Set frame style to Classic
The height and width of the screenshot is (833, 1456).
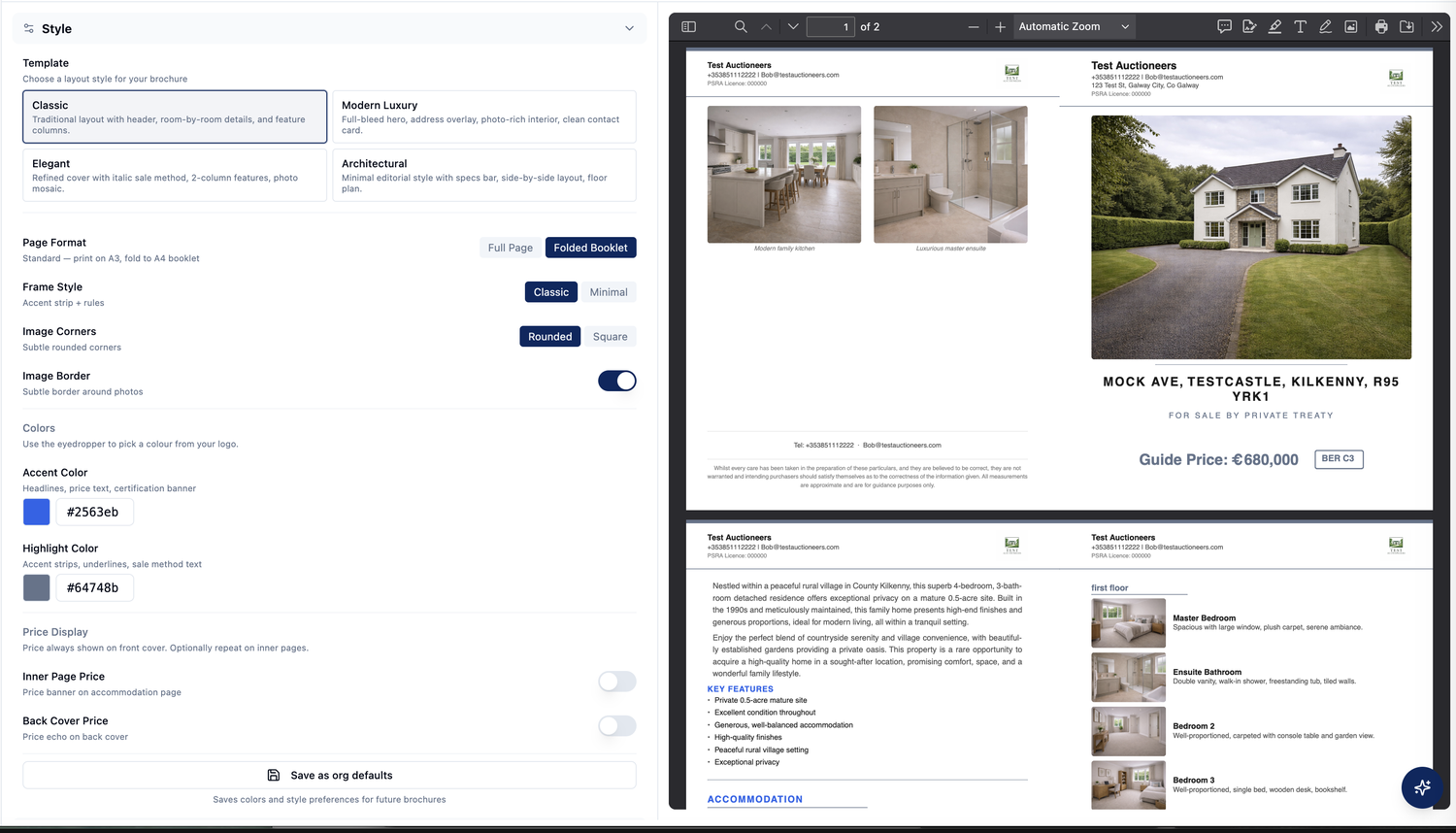pos(551,292)
